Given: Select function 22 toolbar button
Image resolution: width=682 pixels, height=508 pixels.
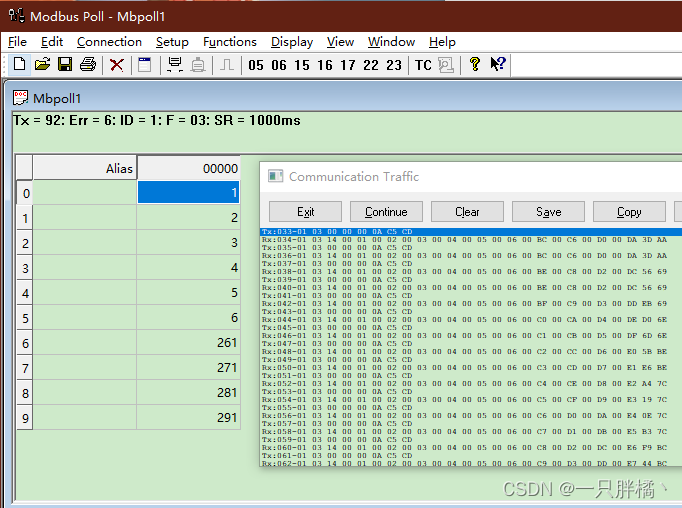Looking at the screenshot, I should coord(371,65).
